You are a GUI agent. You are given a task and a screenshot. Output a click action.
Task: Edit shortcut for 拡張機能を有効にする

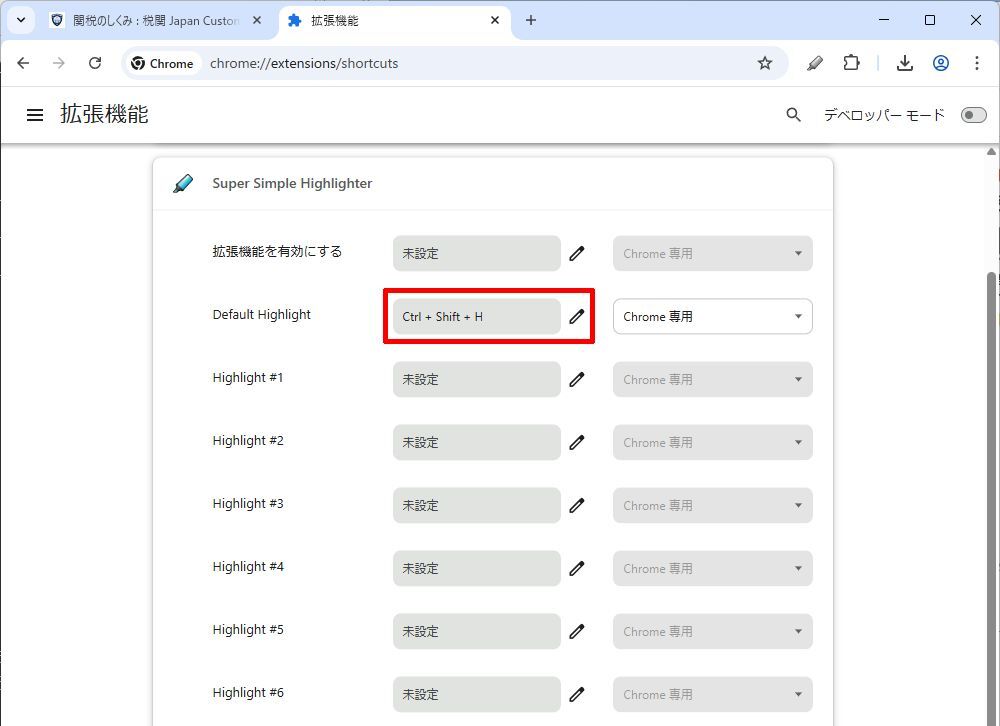[577, 253]
